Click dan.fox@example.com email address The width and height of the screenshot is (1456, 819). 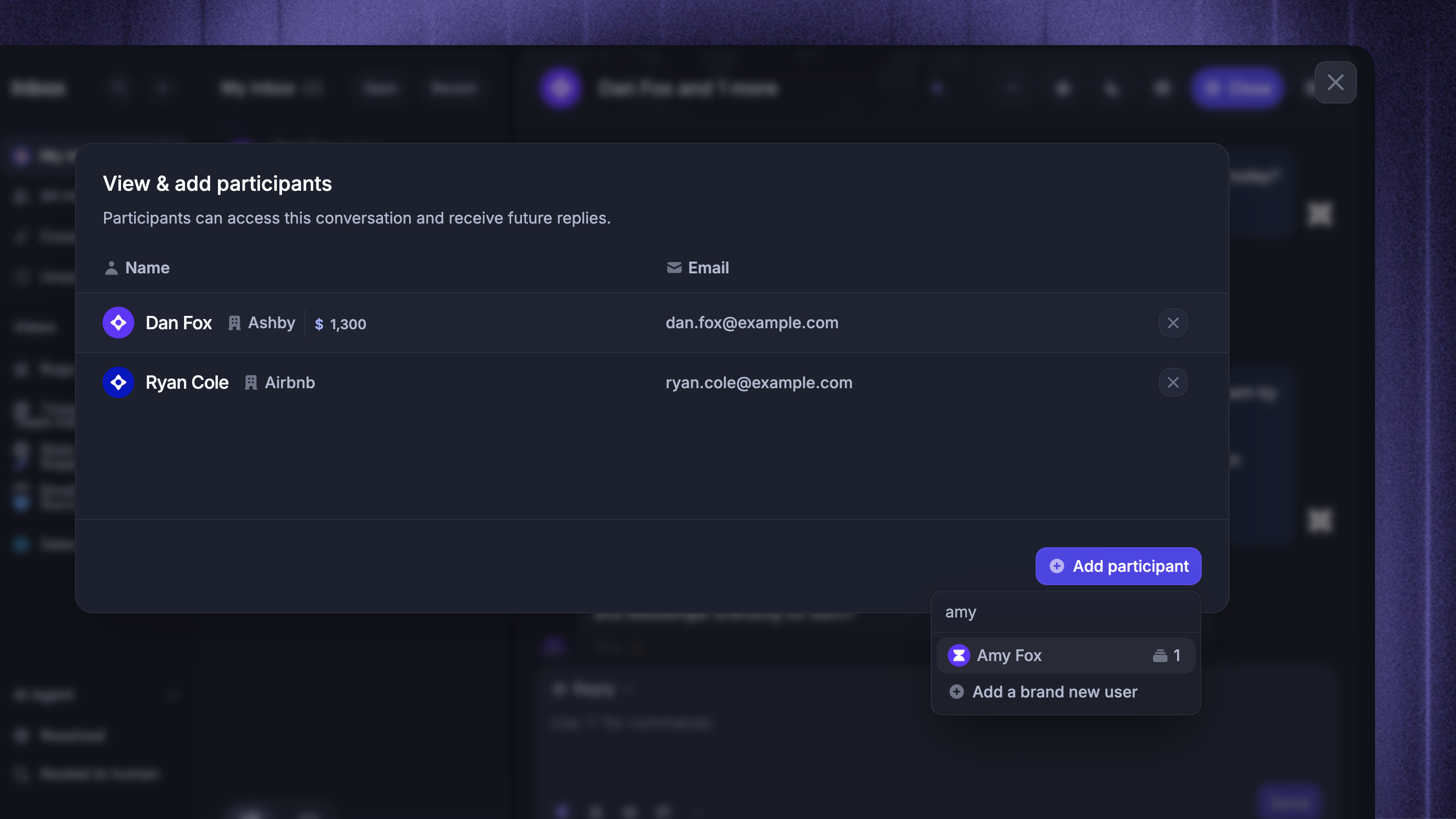click(752, 323)
